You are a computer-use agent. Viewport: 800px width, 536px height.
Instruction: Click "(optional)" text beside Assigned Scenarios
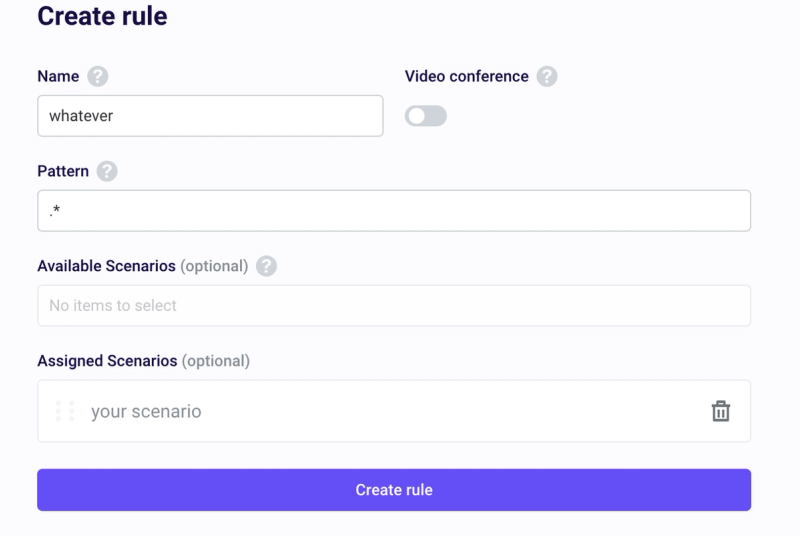[216, 360]
